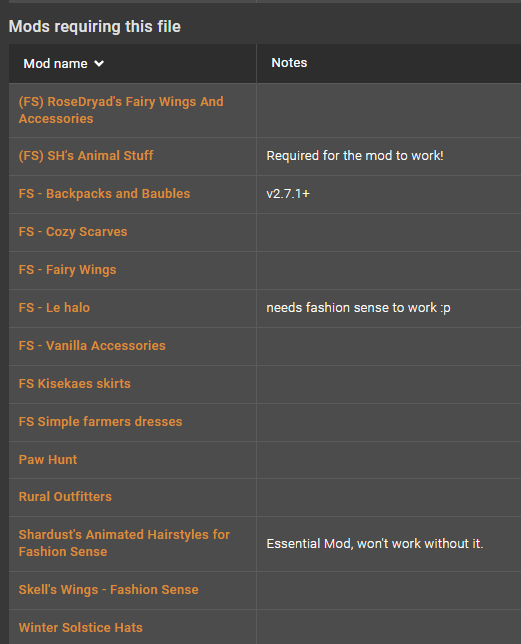View the FS Kisekaes skirts mod

point(75,384)
